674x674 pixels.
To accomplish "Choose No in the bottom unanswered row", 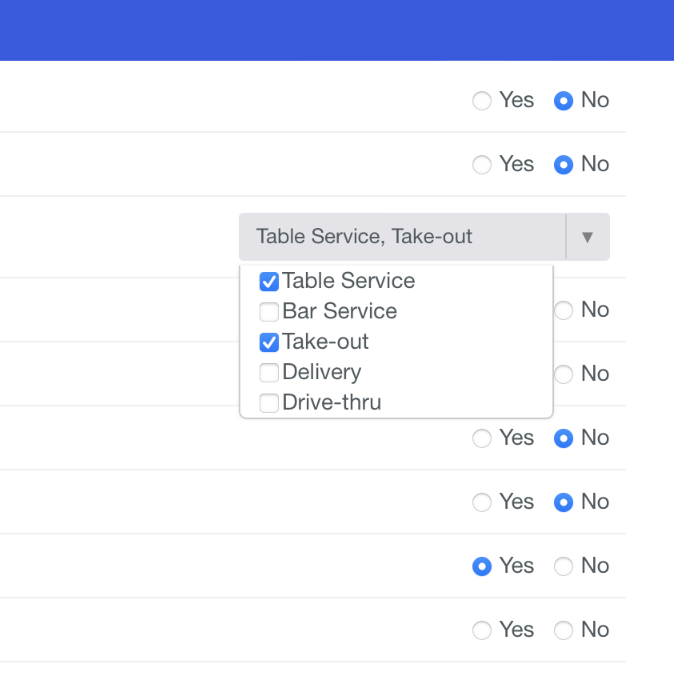I will tap(564, 631).
